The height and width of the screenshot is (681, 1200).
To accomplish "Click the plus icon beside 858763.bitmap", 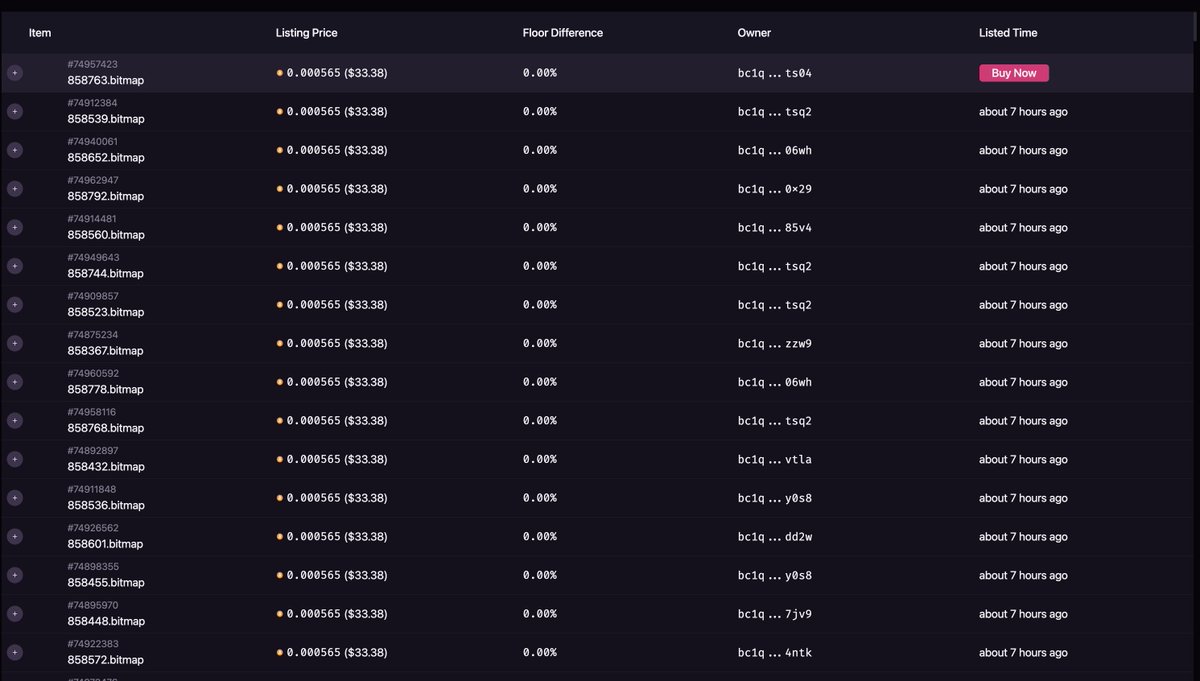I will coord(14,73).
